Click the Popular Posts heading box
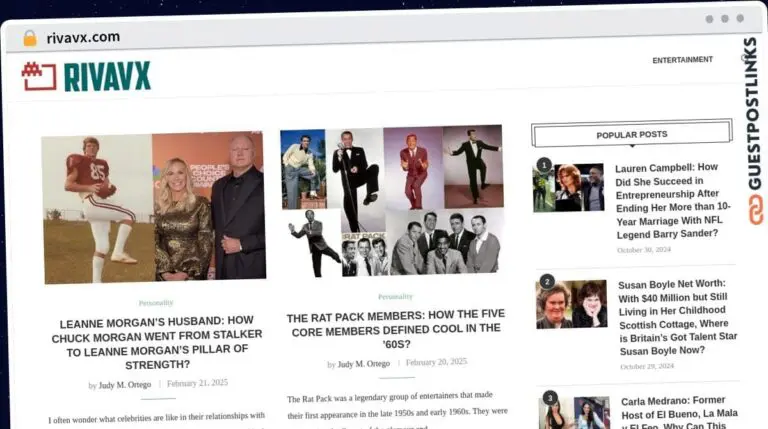This screenshot has width=768, height=429. (632, 134)
